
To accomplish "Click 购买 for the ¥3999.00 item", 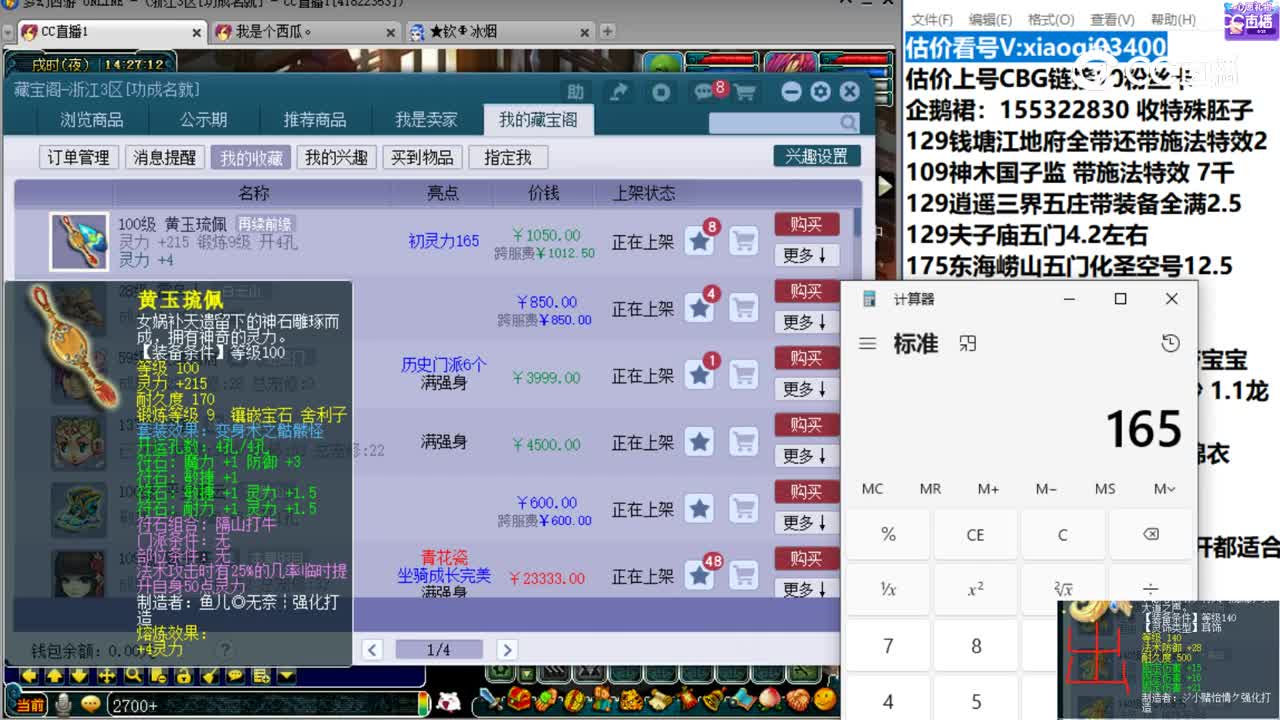I will coord(806,358).
